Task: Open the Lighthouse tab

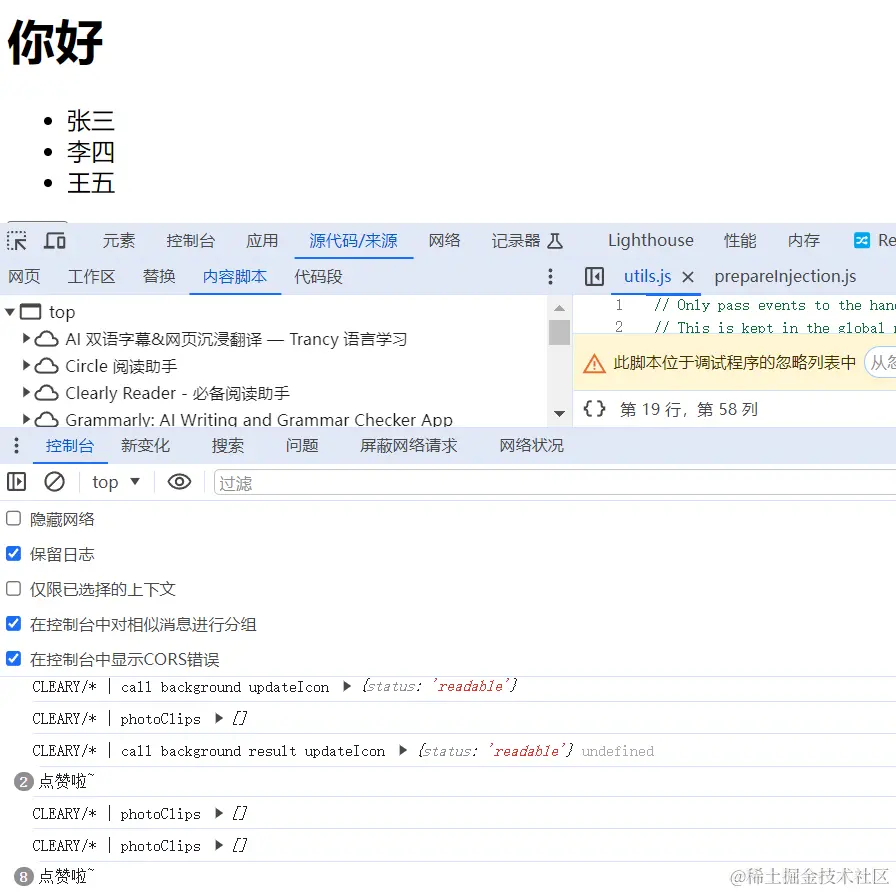Action: coord(651,241)
